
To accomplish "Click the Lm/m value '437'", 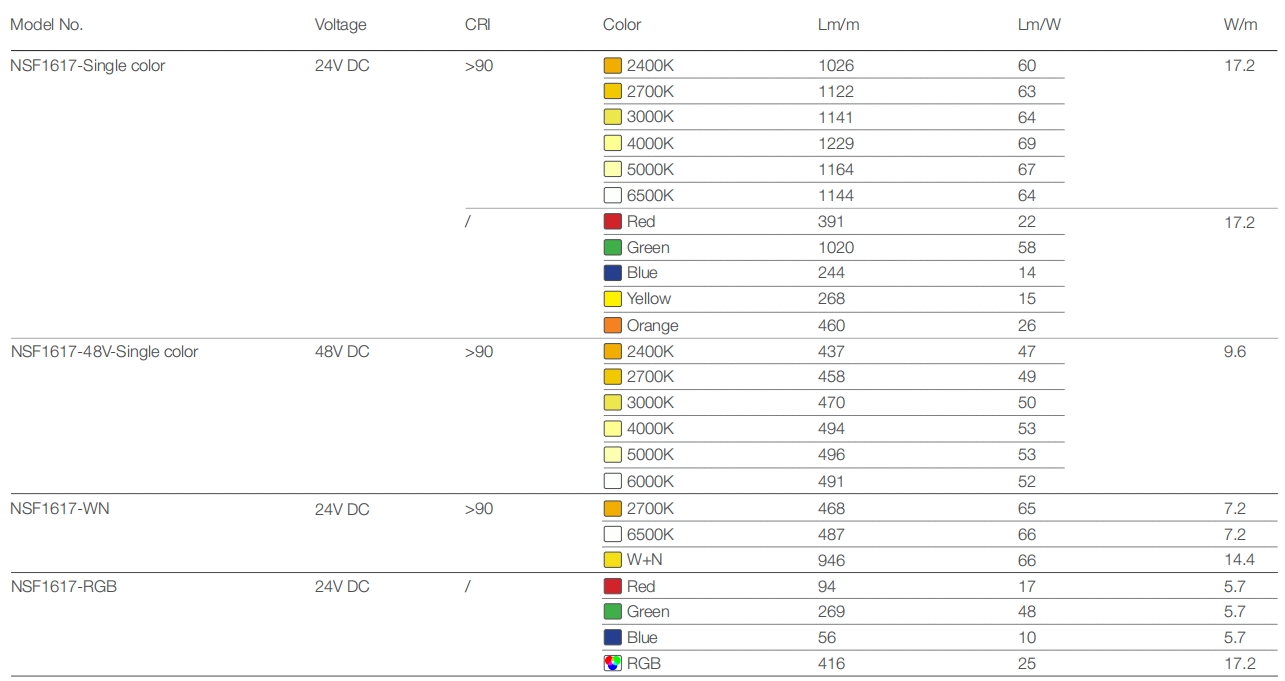I will 831,352.
